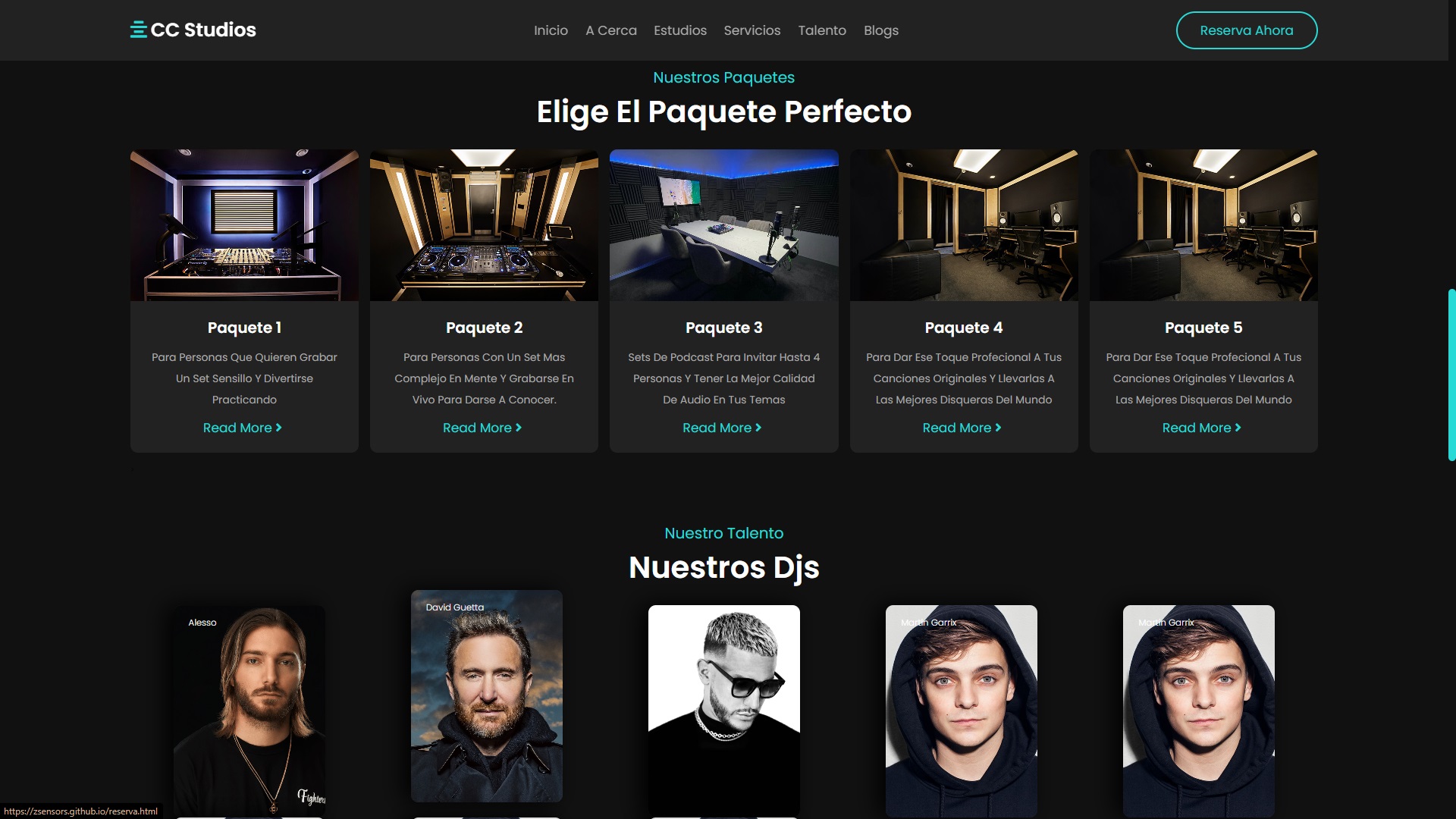Select Servicios in the navigation bar

[752, 30]
